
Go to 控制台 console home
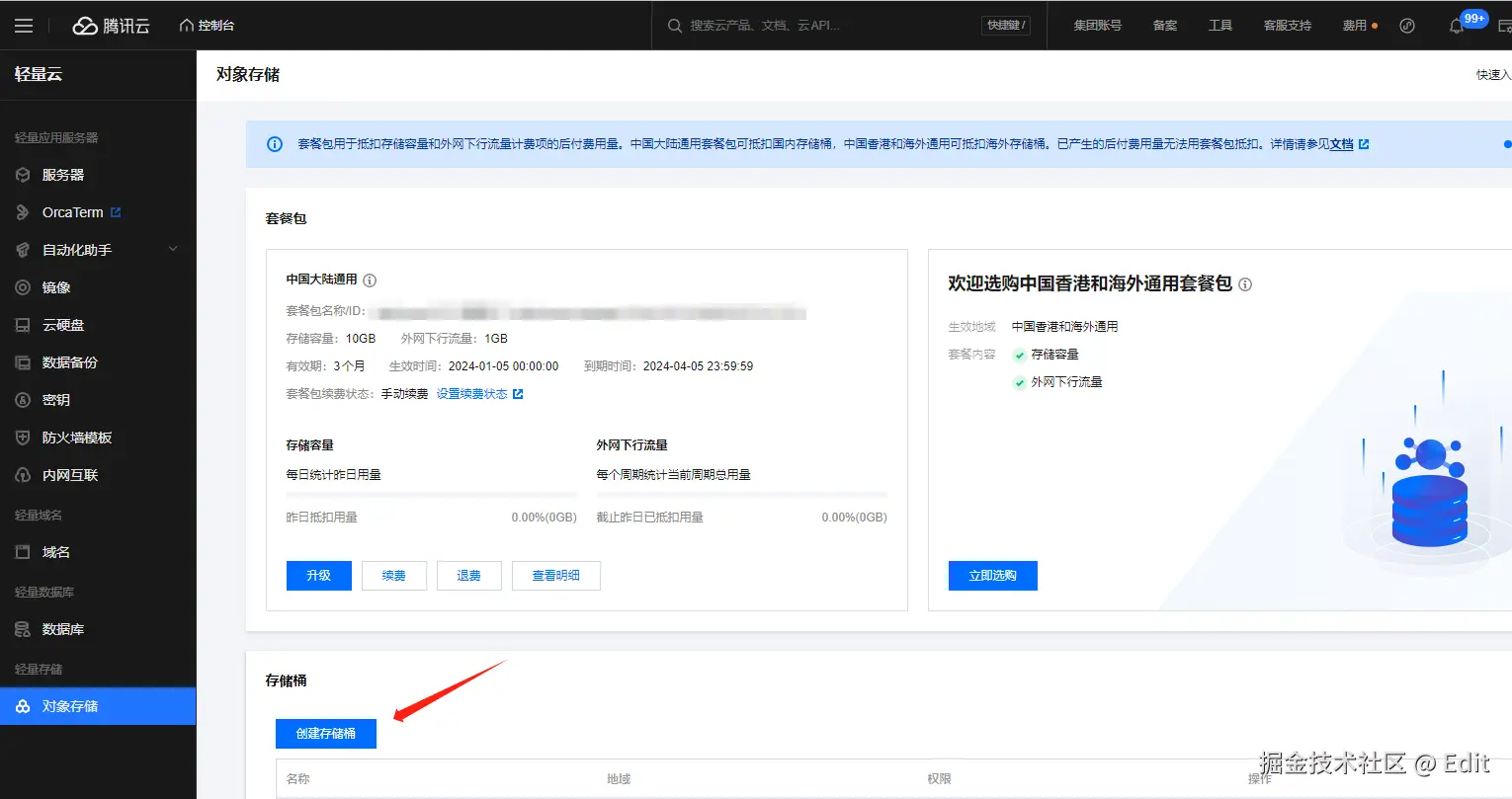pyautogui.click(x=208, y=26)
